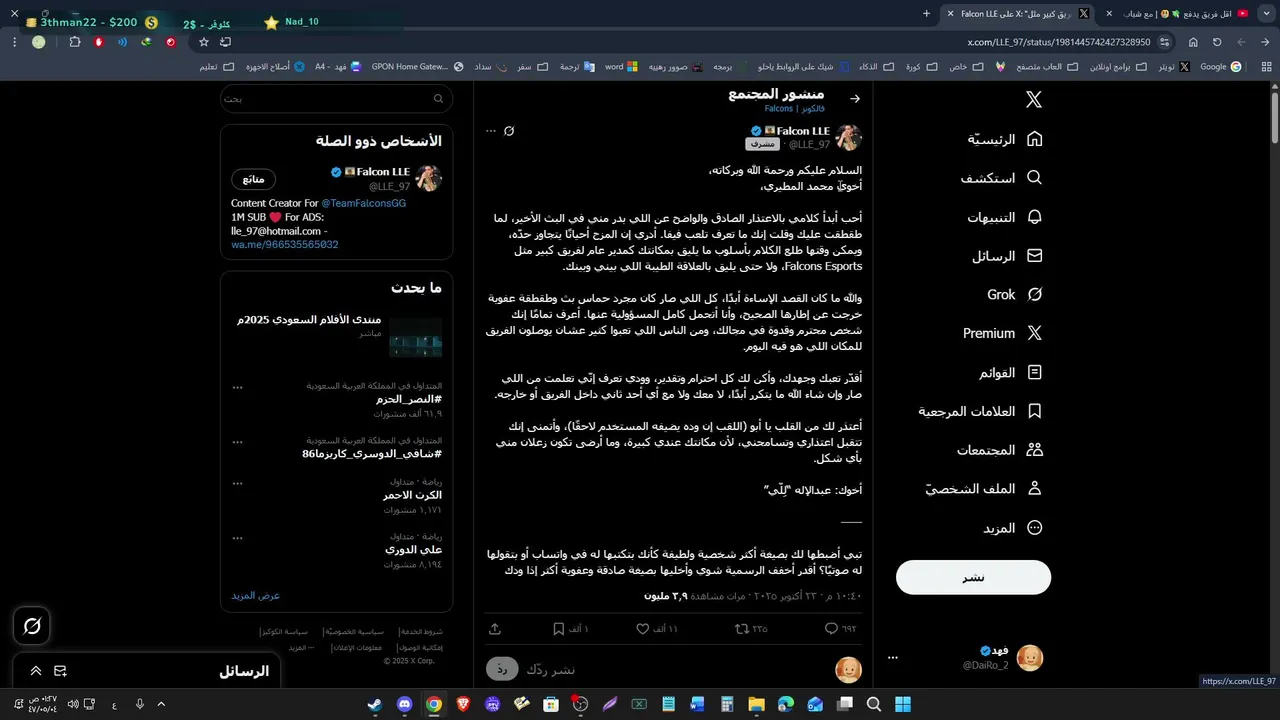Click Falcon LLE avatar in post
This screenshot has height=720, width=1280.
(848, 137)
